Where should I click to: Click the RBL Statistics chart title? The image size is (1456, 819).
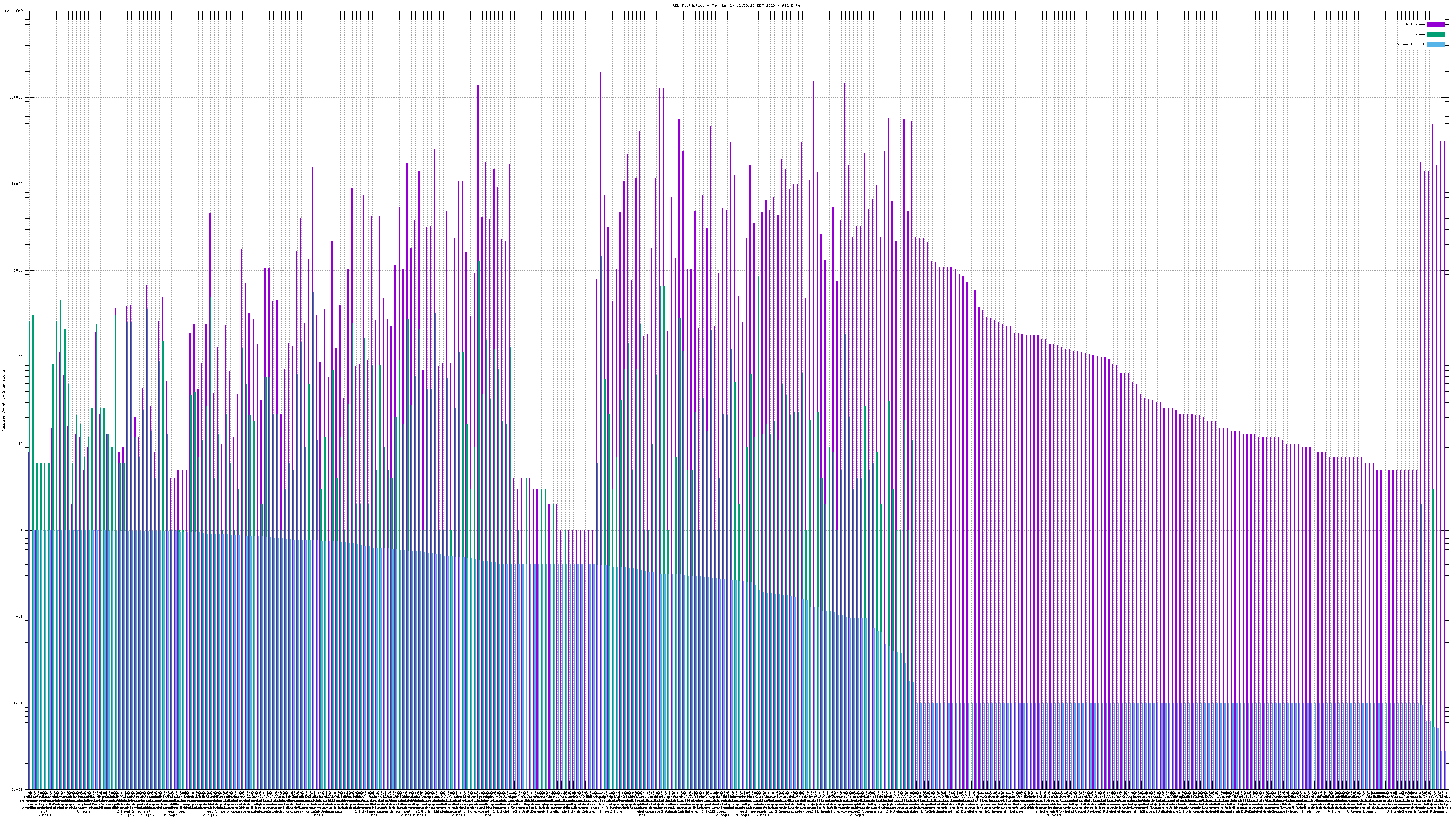[736, 5]
